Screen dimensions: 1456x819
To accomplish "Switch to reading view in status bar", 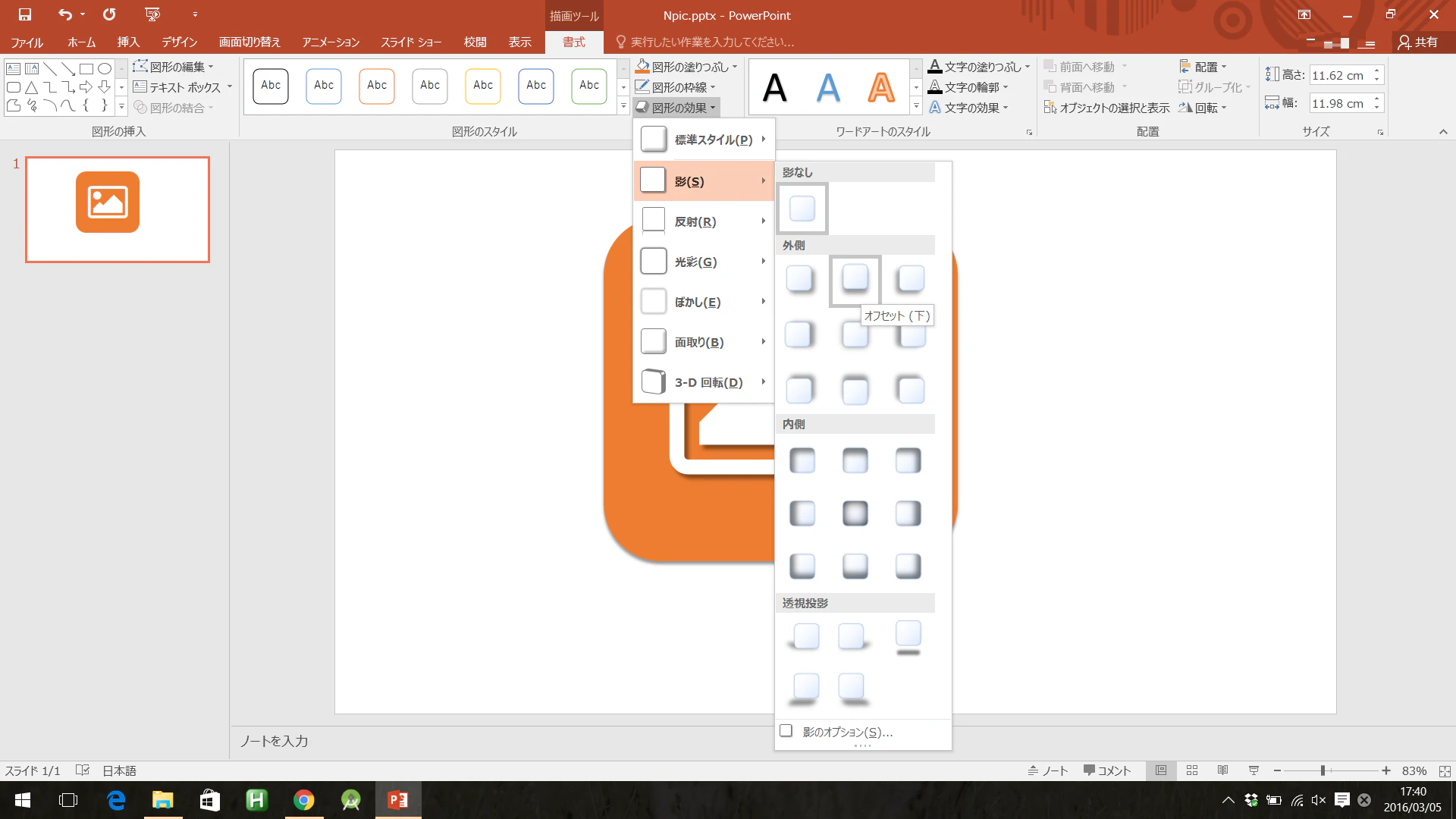I will point(1222,770).
